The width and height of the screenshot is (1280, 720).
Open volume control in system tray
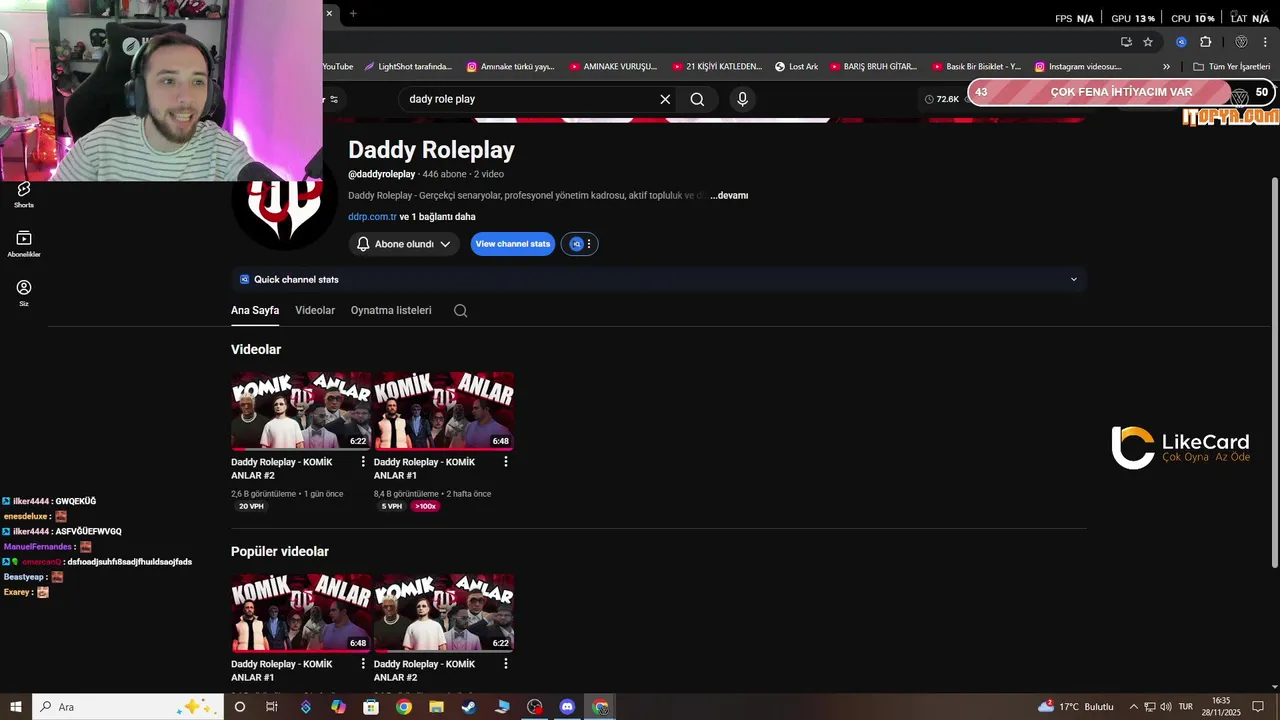click(1166, 707)
